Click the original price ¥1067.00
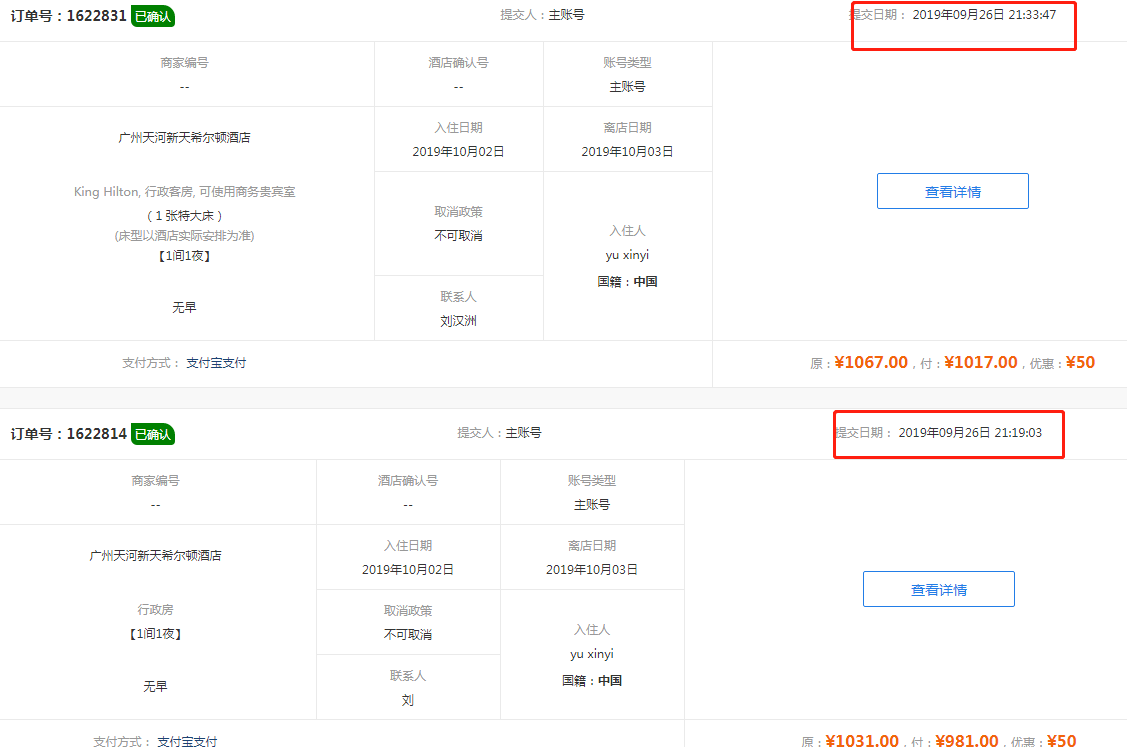Viewport: 1127px width, 747px height. click(871, 363)
